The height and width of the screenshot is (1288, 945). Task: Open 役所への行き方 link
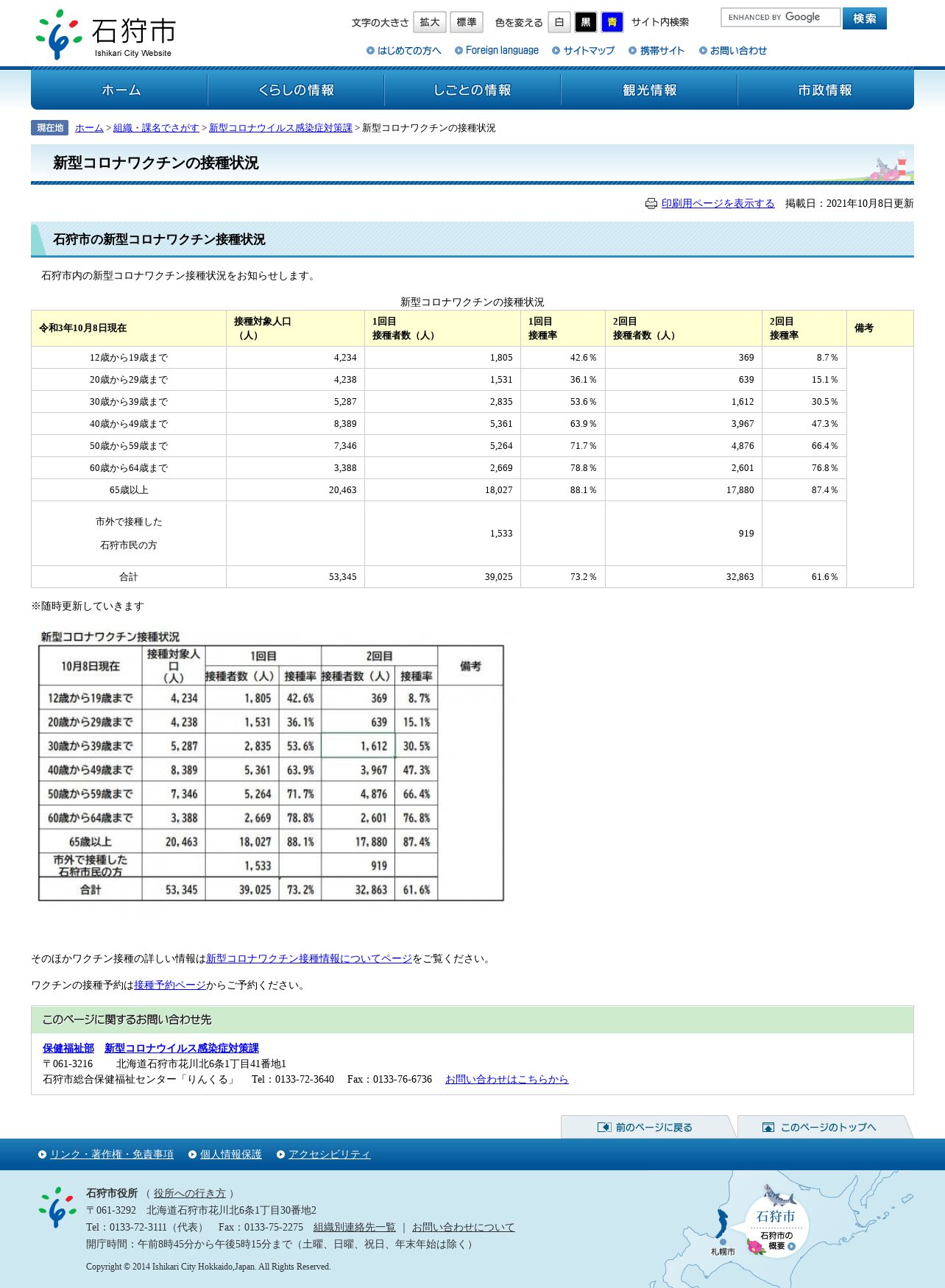190,1194
